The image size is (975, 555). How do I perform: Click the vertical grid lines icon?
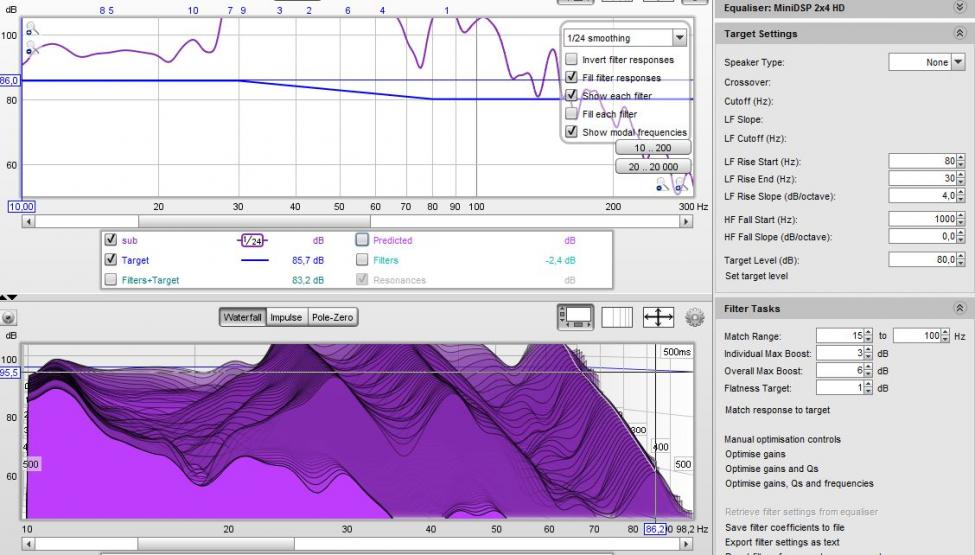(x=617, y=318)
